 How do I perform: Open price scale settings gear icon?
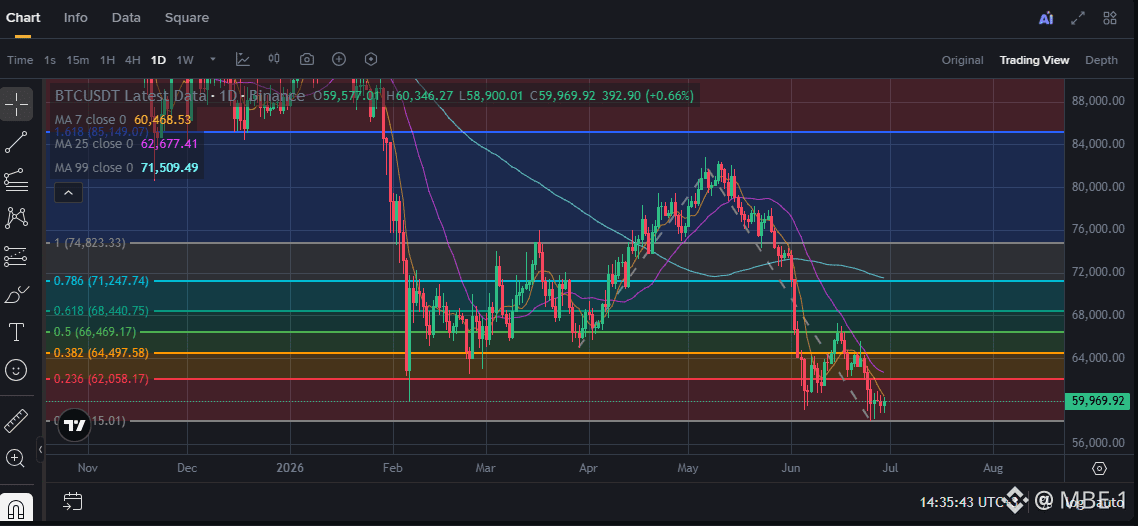click(1100, 468)
